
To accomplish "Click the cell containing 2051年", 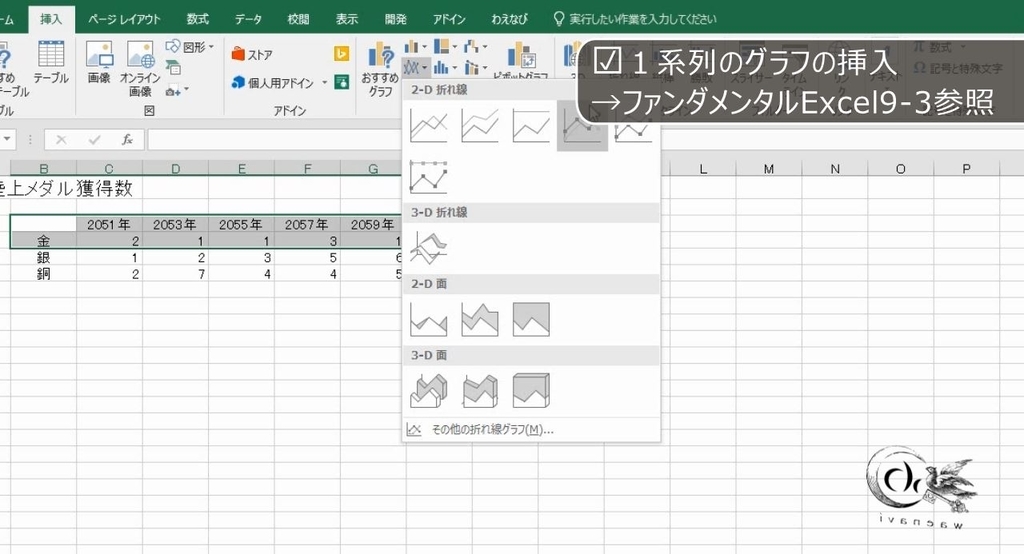I will point(109,224).
